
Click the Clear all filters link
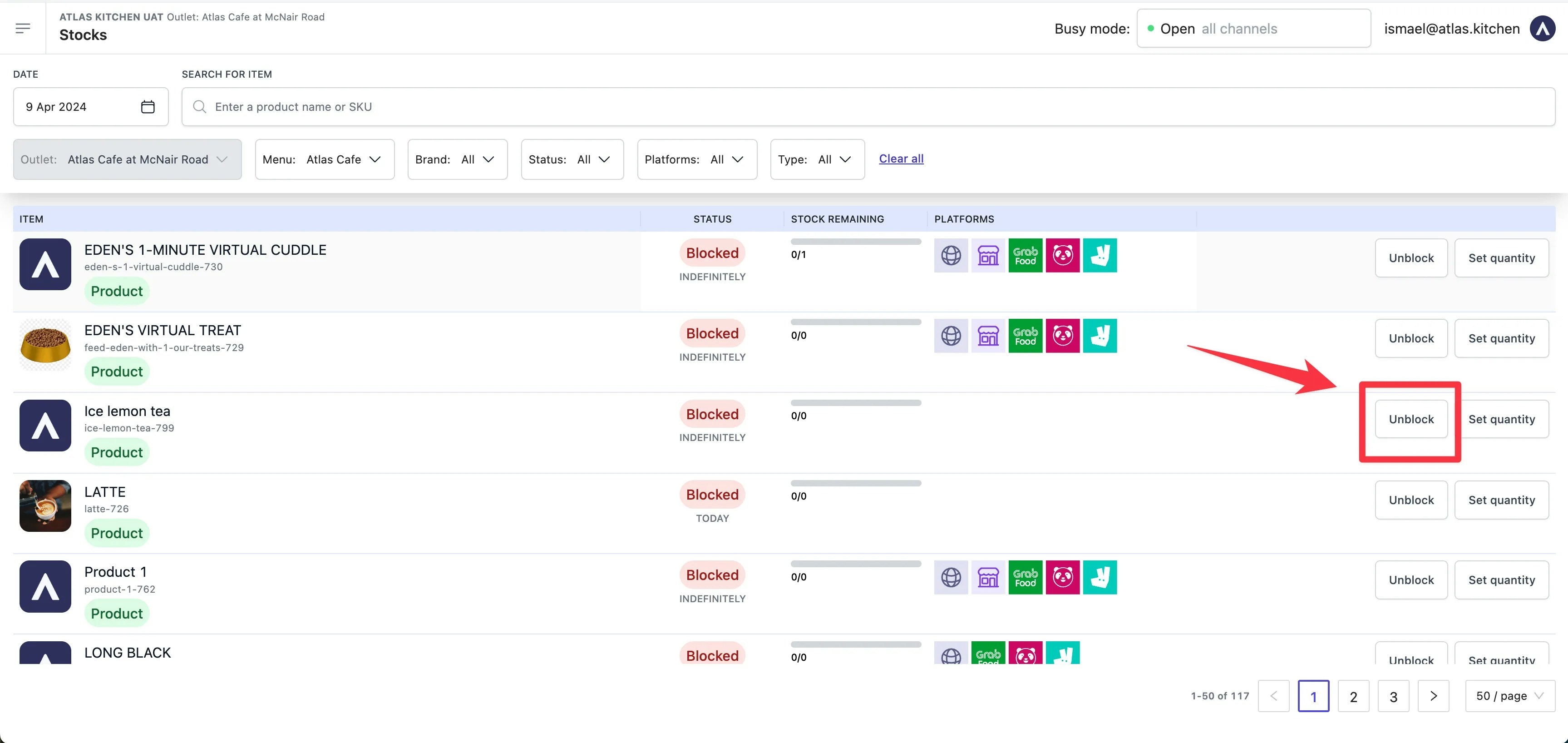pos(901,159)
